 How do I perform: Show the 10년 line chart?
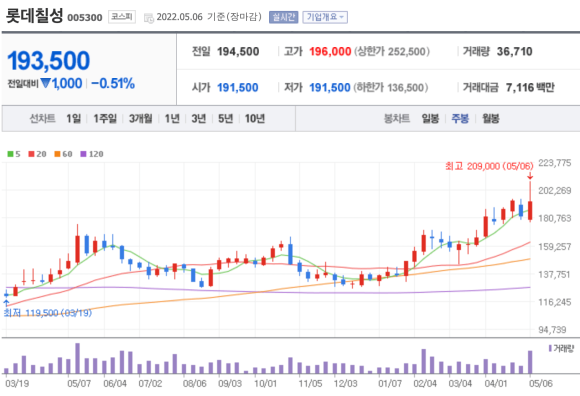tap(255, 119)
